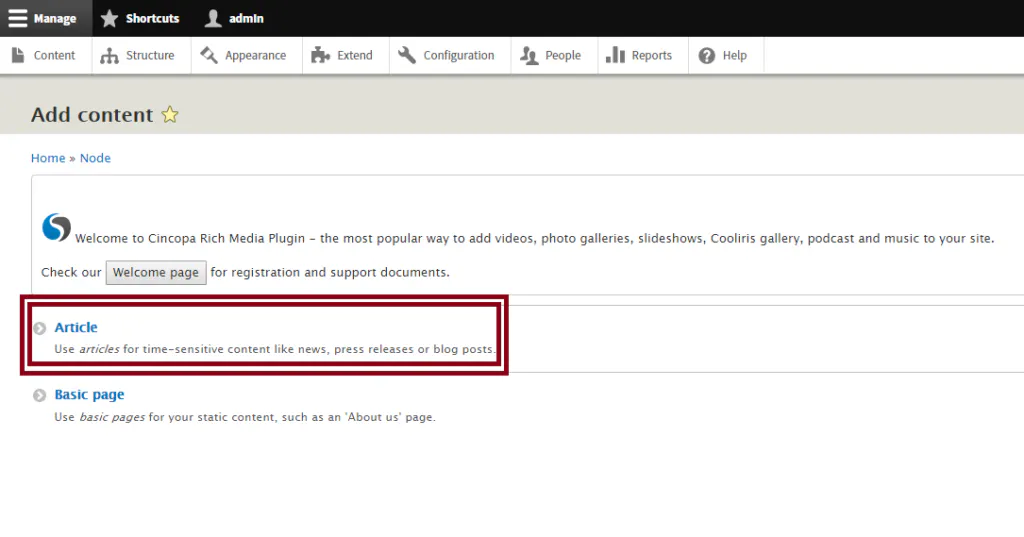Select the Article content type link
Viewport: 1024px width, 537px height.
(x=76, y=327)
